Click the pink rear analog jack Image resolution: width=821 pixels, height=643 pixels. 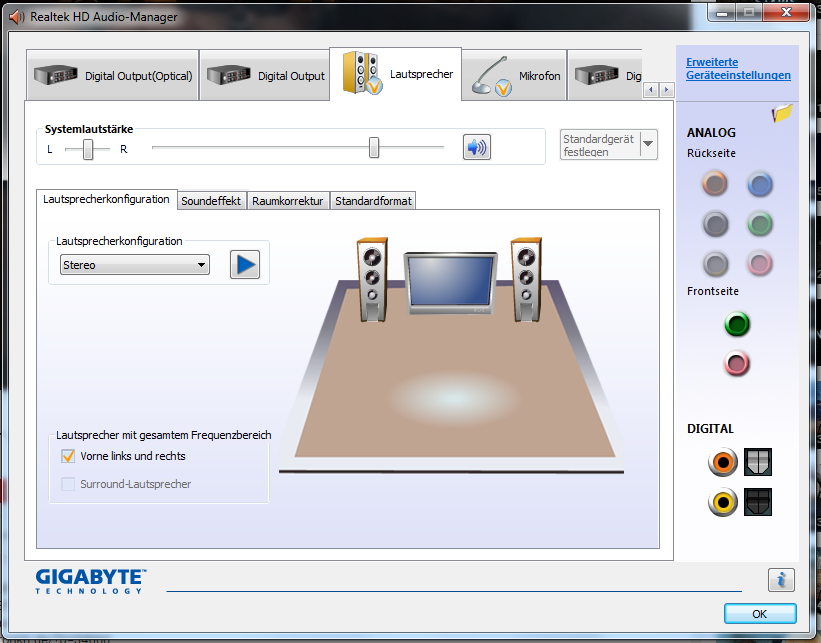click(x=760, y=263)
